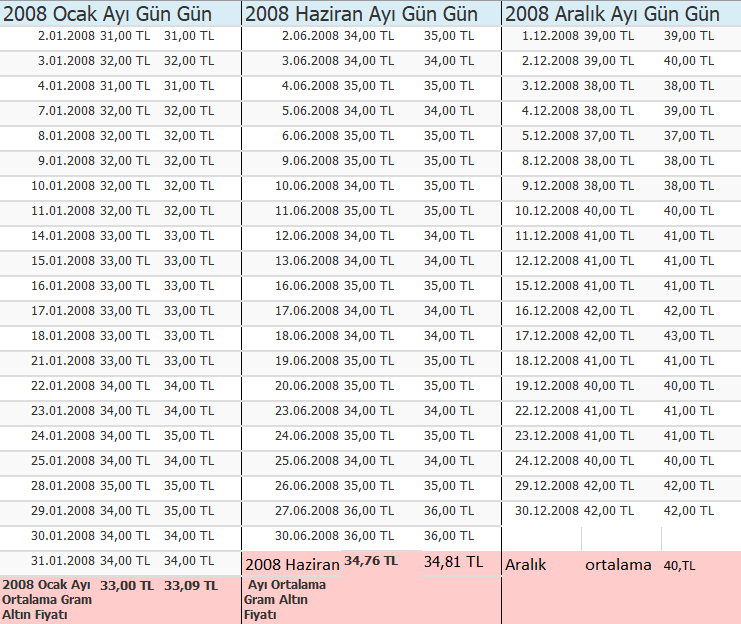The image size is (741, 624).
Task: Select date cell 22.01.2008
Action: pos(63,386)
